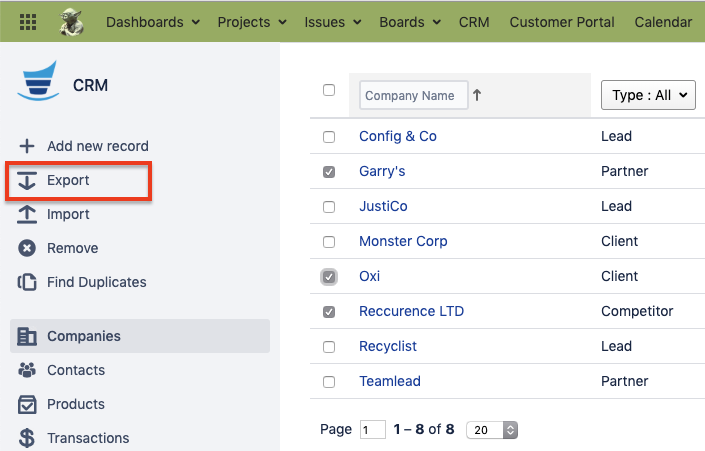Click the Import upload icon
This screenshot has width=705, height=451.
(27, 214)
